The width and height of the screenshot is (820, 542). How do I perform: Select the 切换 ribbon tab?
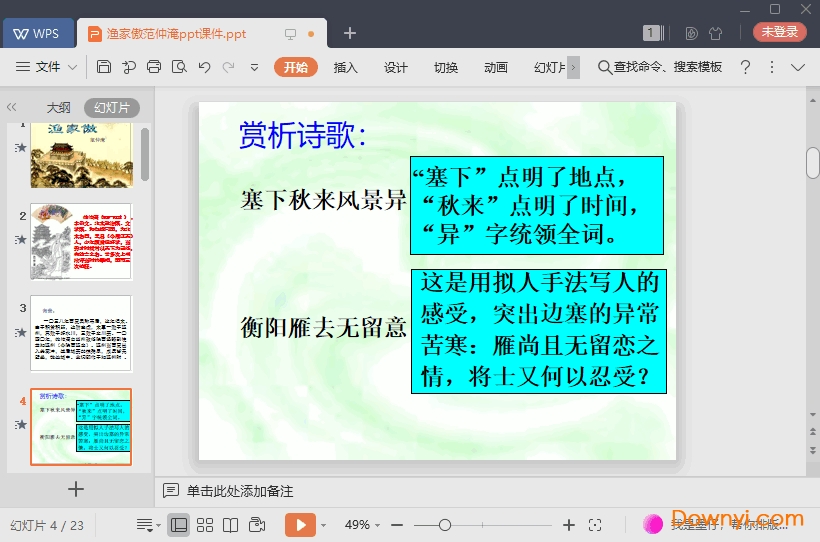[446, 67]
